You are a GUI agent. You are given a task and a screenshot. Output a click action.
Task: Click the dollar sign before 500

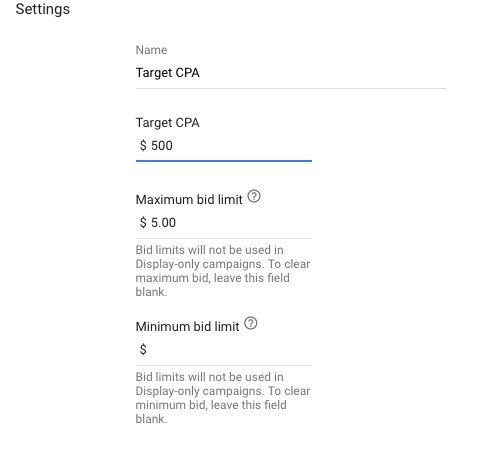143,146
